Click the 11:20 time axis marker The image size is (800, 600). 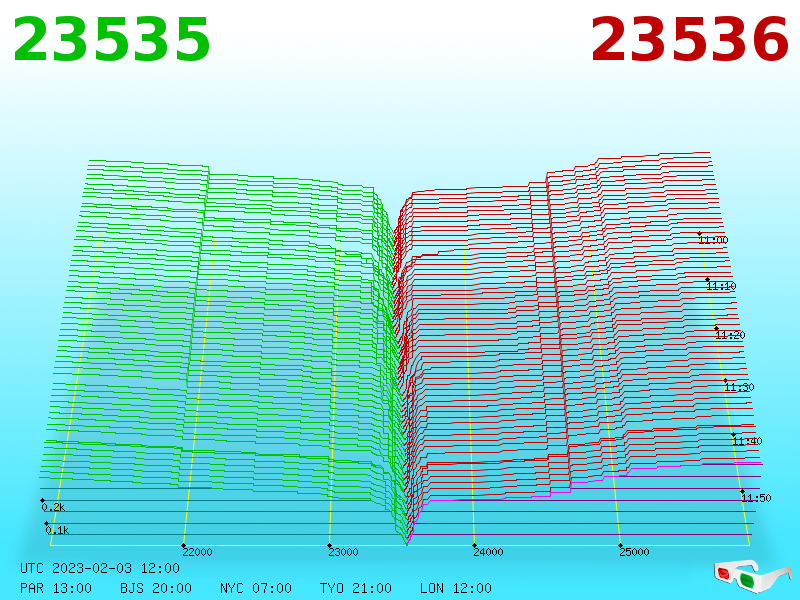pos(730,335)
